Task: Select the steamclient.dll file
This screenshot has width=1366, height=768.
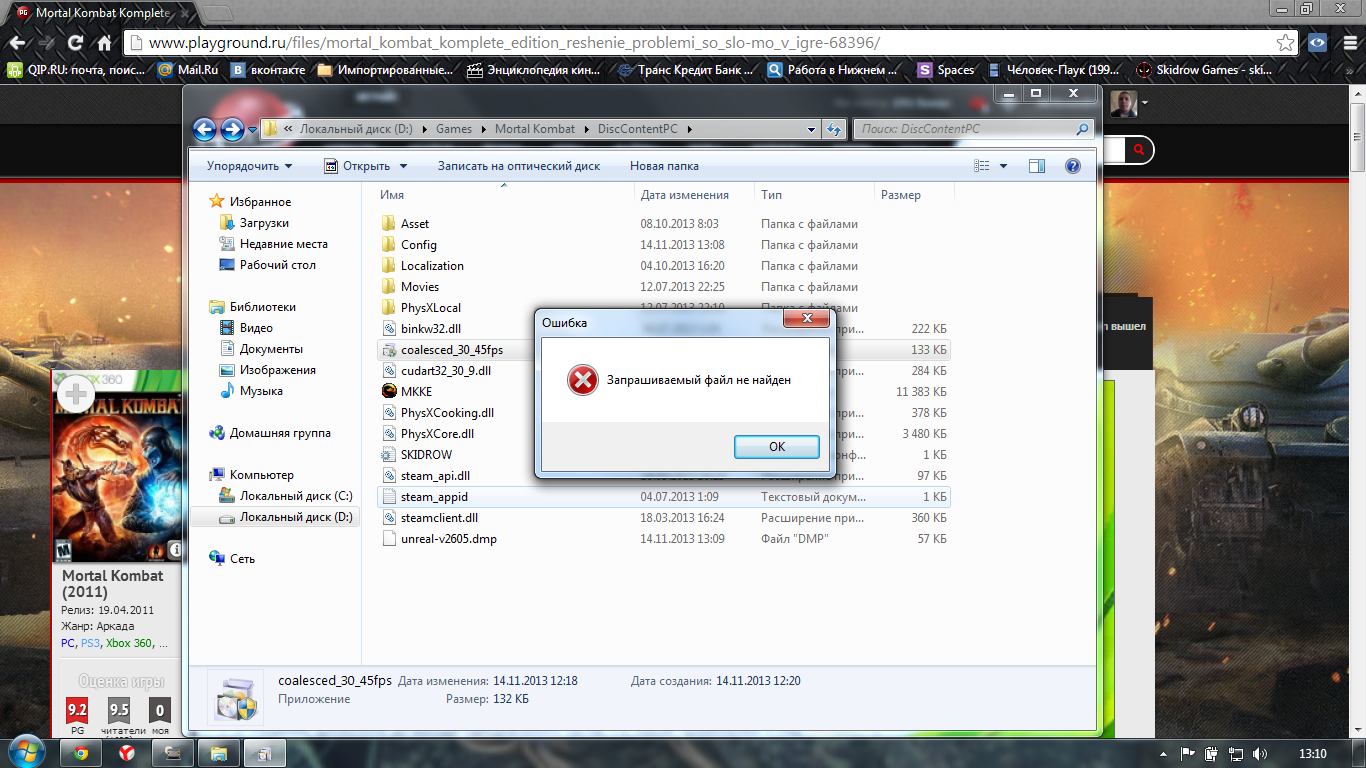Action: 439,518
